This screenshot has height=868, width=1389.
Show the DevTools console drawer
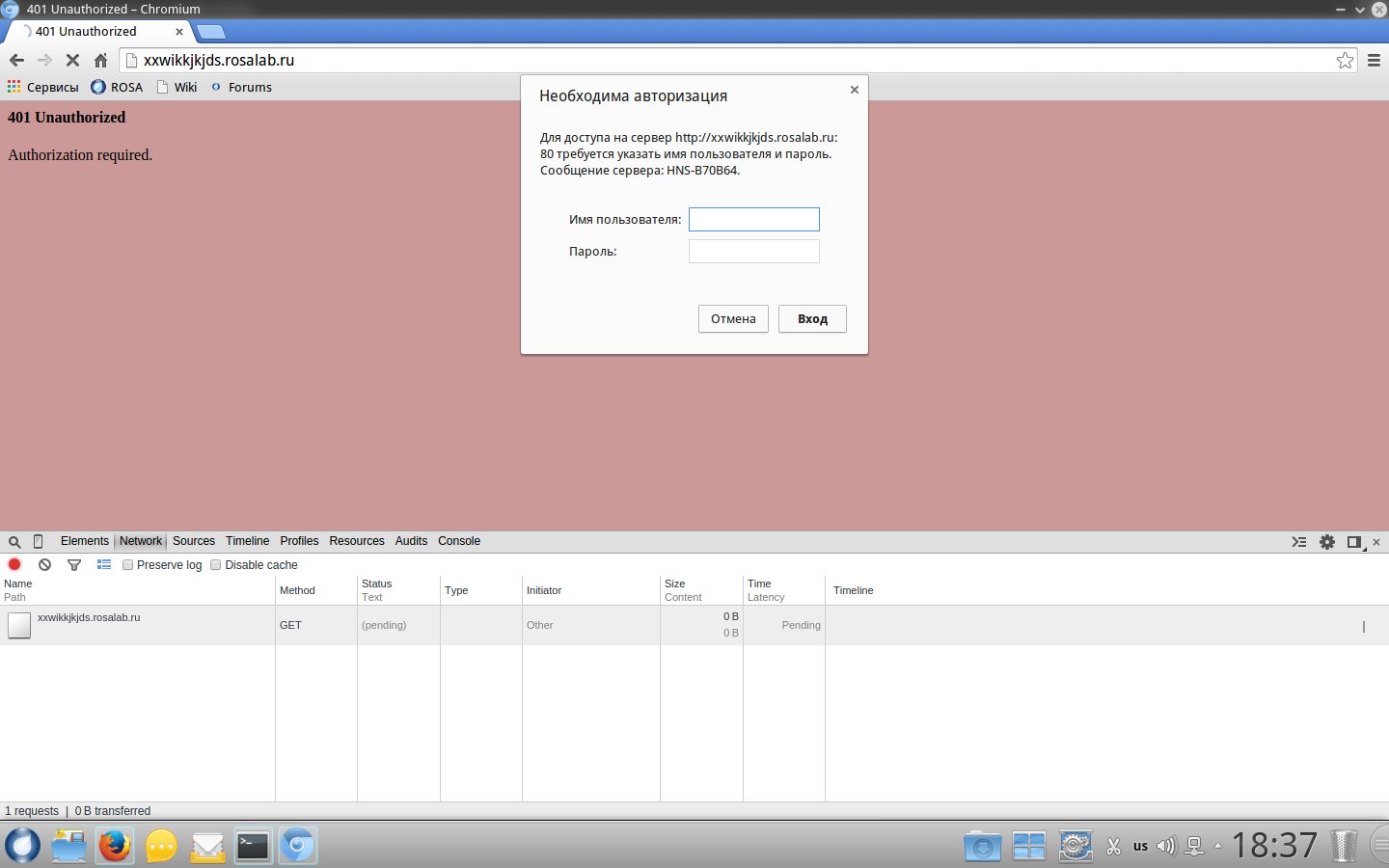(1299, 542)
